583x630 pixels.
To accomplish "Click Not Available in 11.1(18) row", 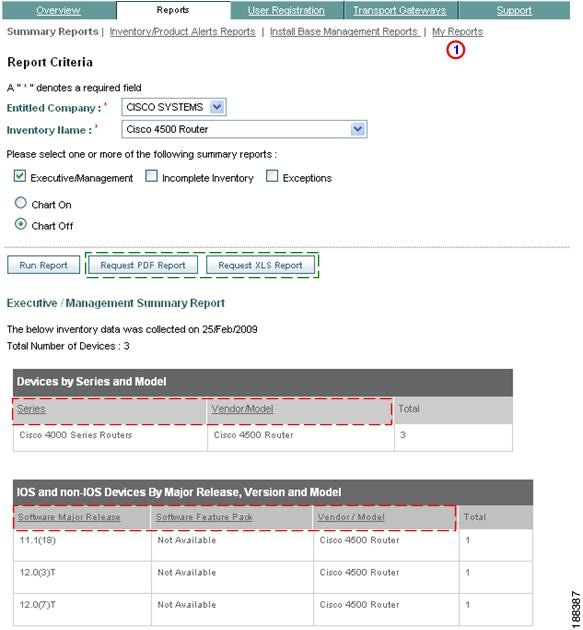I will [187, 540].
